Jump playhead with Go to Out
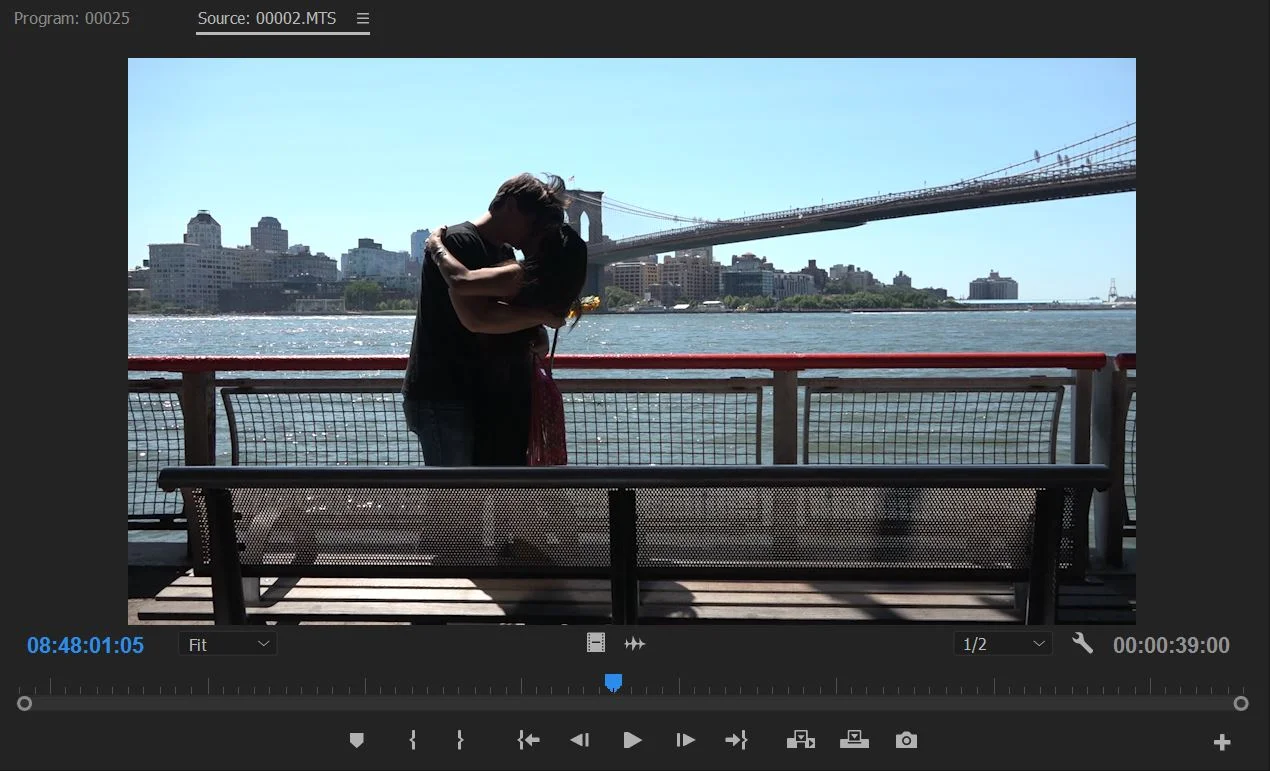Image resolution: width=1270 pixels, height=771 pixels. [736, 740]
